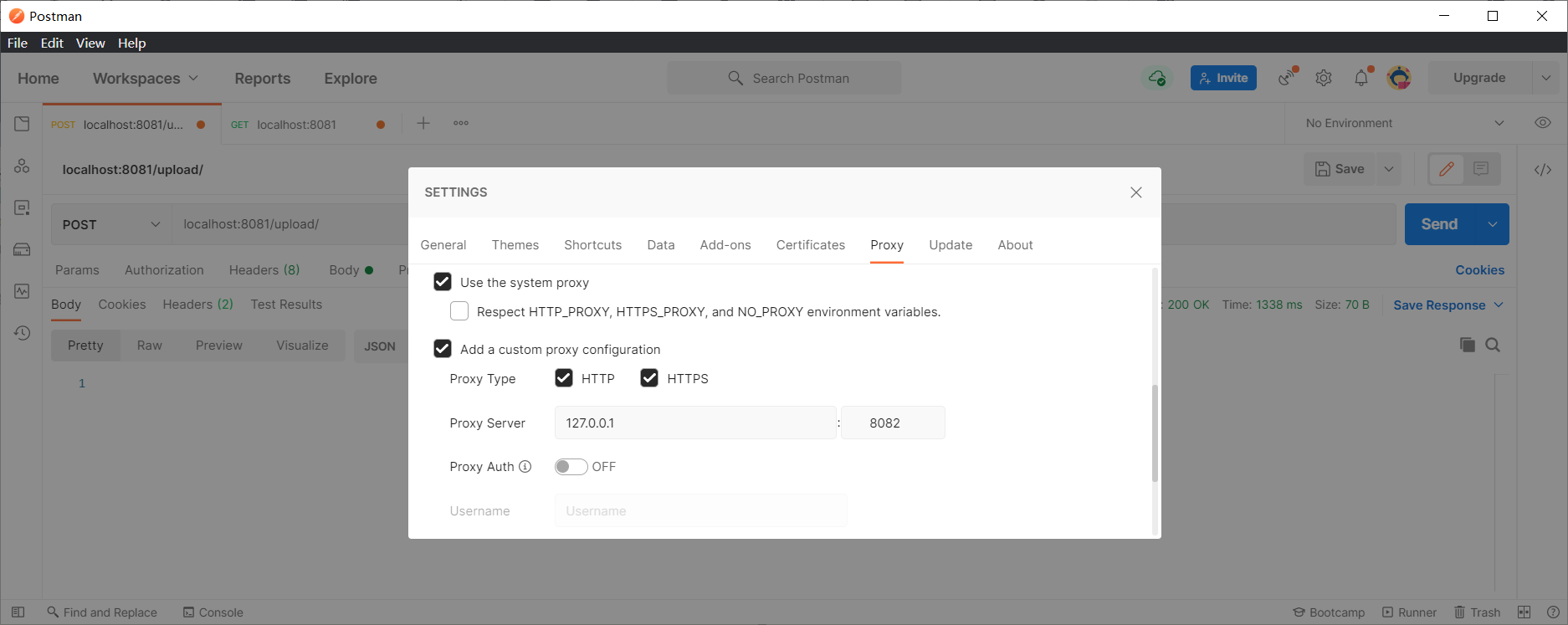Expand the Save options arrow
This screenshot has height=625, width=1568.
[1389, 169]
